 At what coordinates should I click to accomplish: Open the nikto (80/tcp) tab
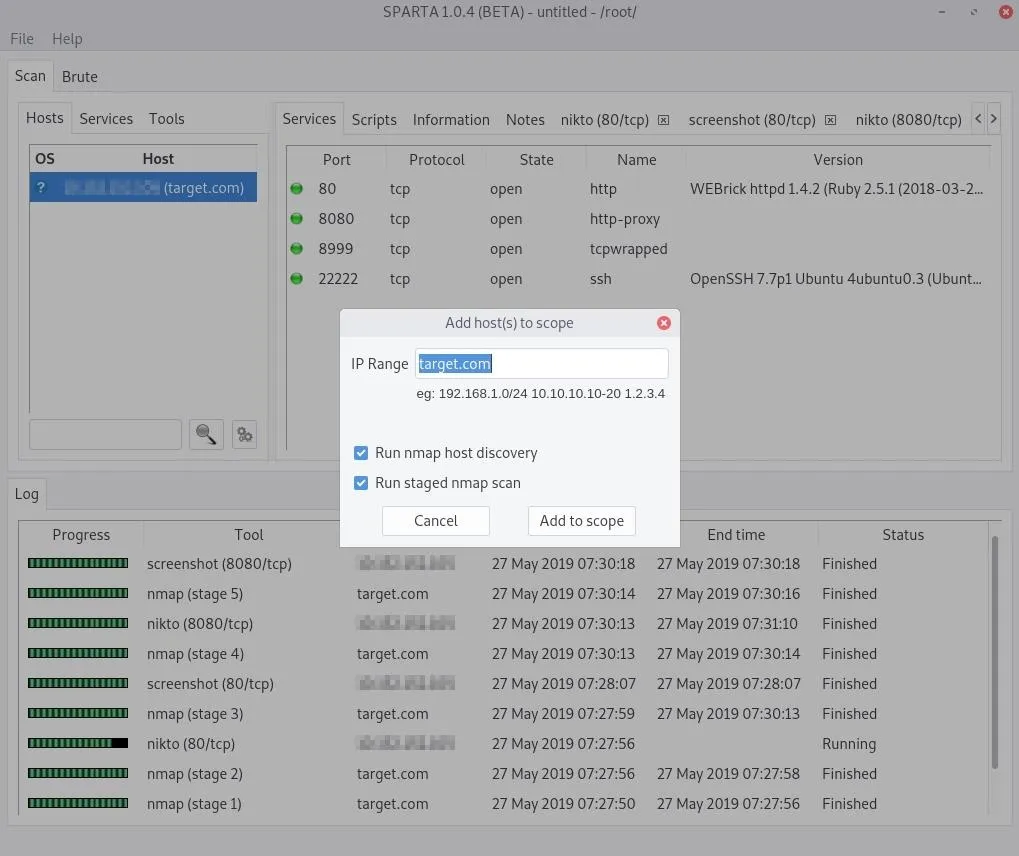[604, 120]
